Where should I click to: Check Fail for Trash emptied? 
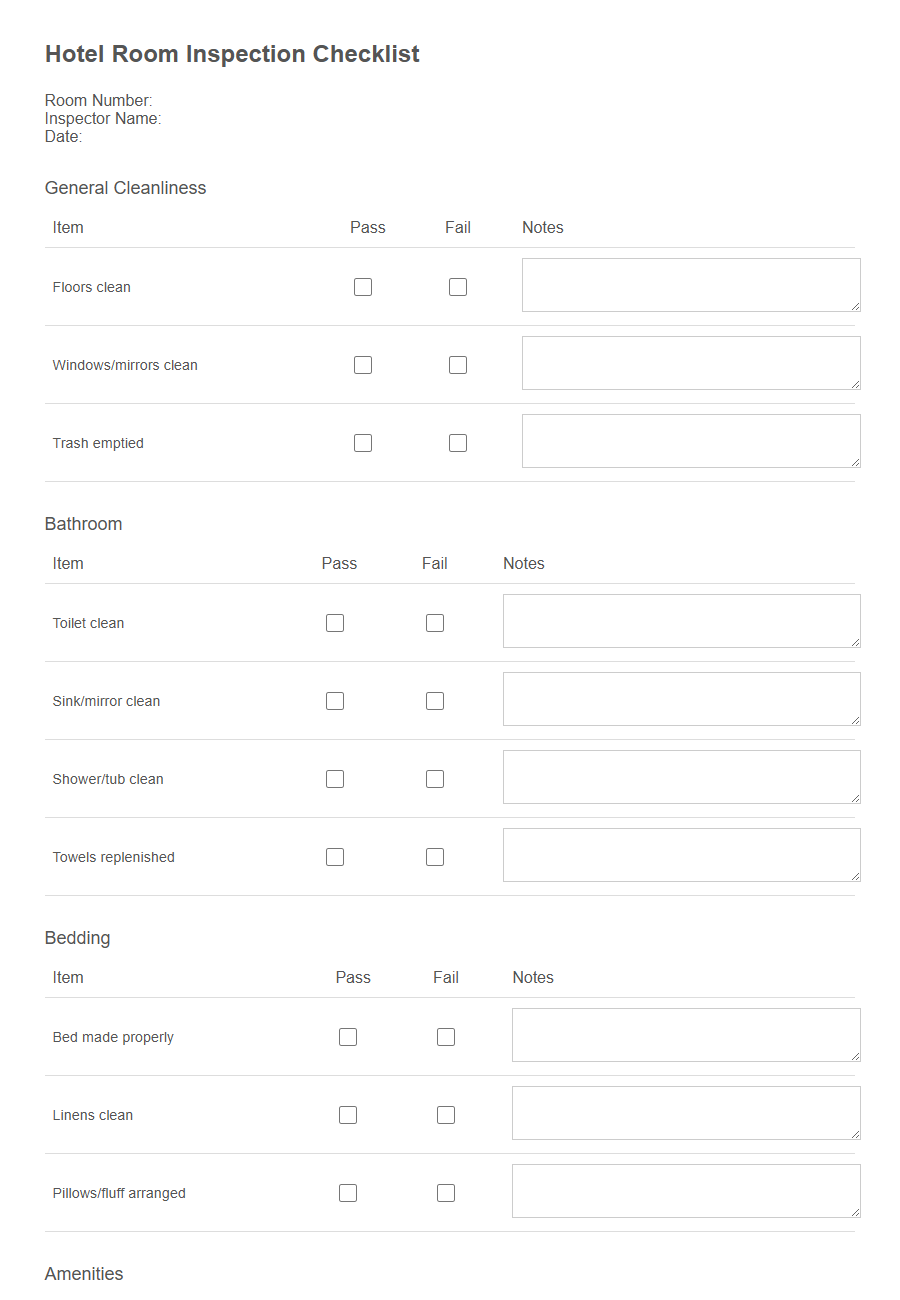457,442
